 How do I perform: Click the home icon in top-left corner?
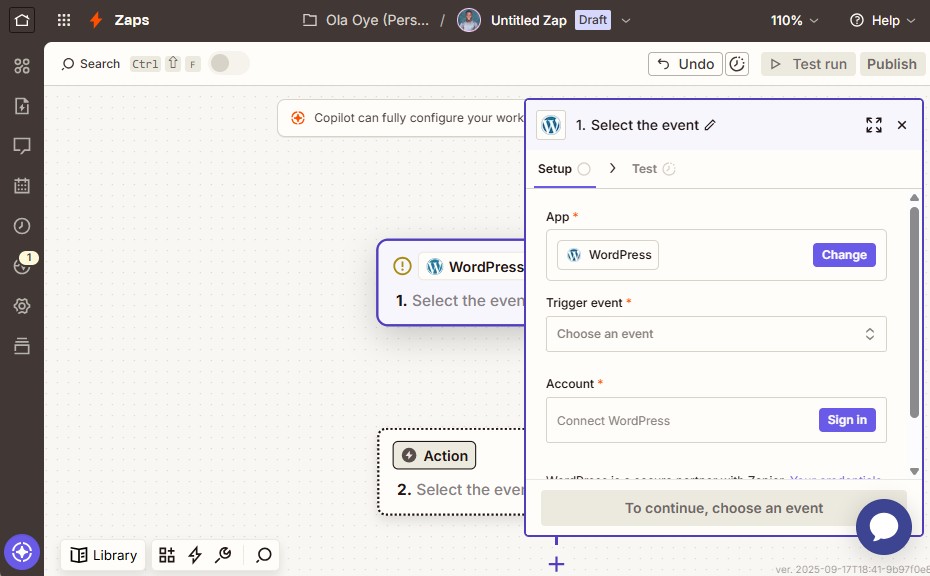click(22, 20)
